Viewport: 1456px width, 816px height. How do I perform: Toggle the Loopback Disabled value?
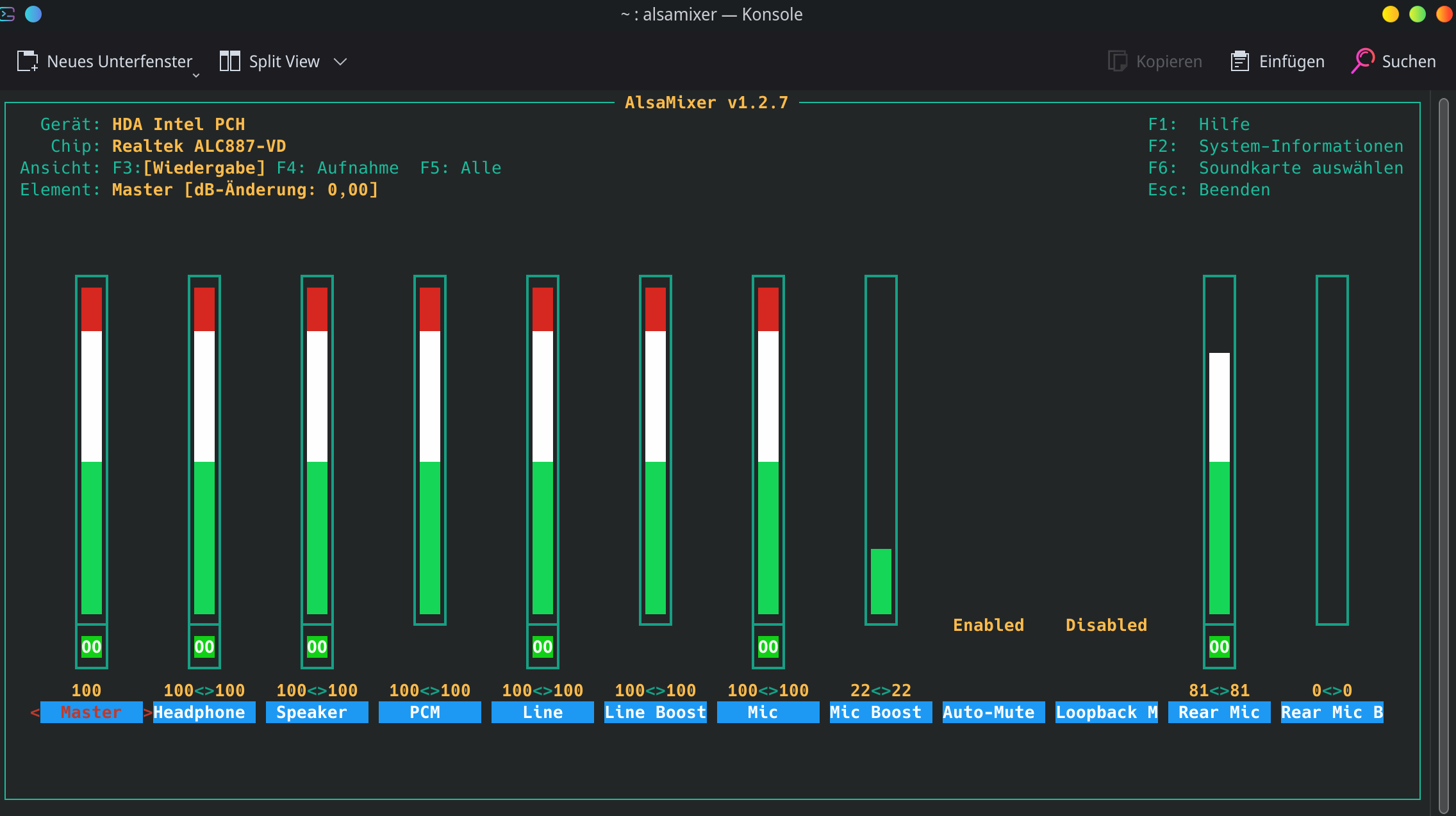(1107, 625)
